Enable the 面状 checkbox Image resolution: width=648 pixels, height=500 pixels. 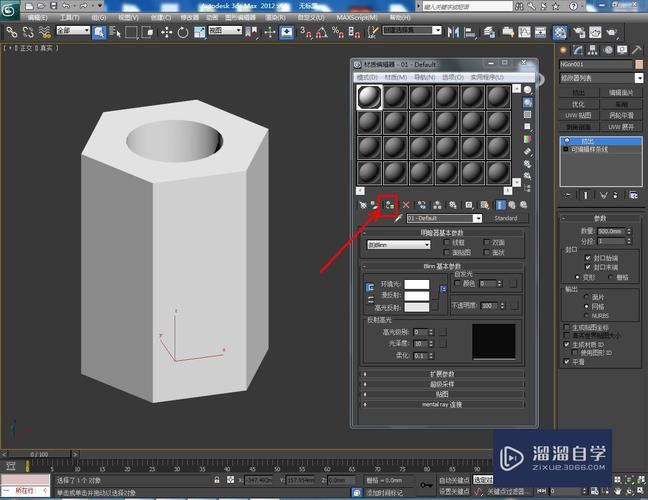tap(486, 252)
